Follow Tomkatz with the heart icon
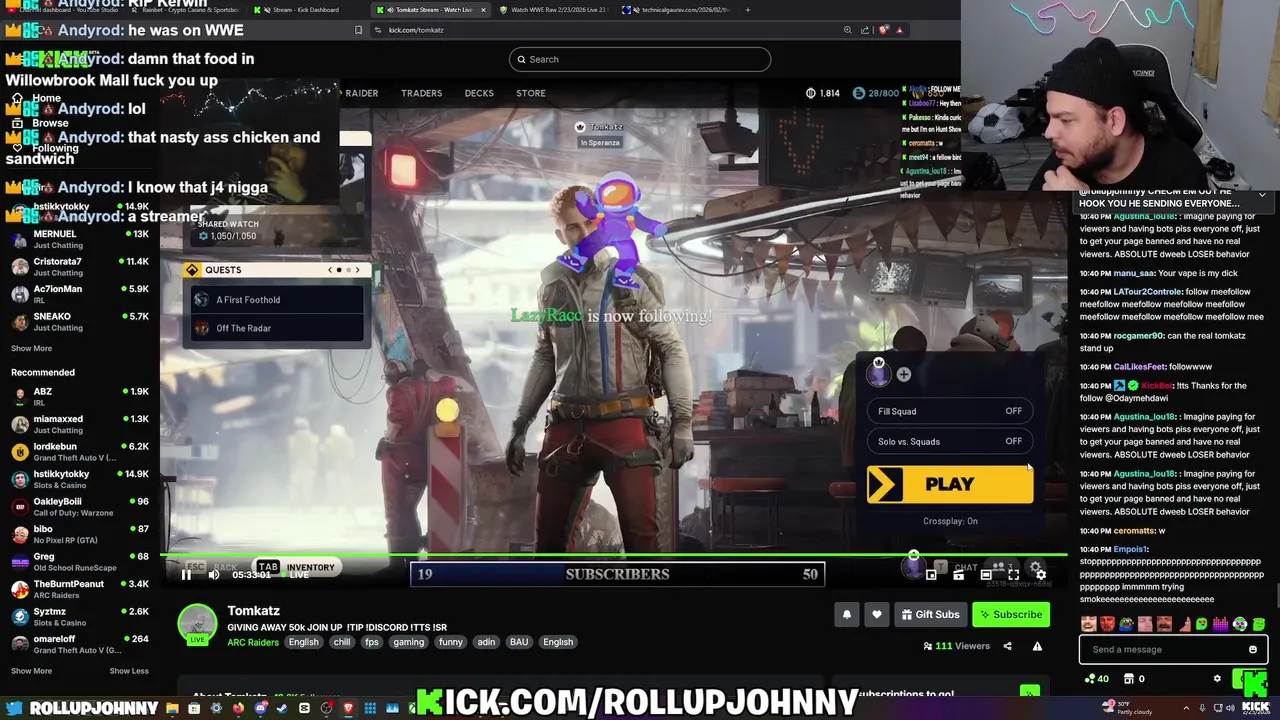This screenshot has height=720, width=1280. [x=877, y=614]
